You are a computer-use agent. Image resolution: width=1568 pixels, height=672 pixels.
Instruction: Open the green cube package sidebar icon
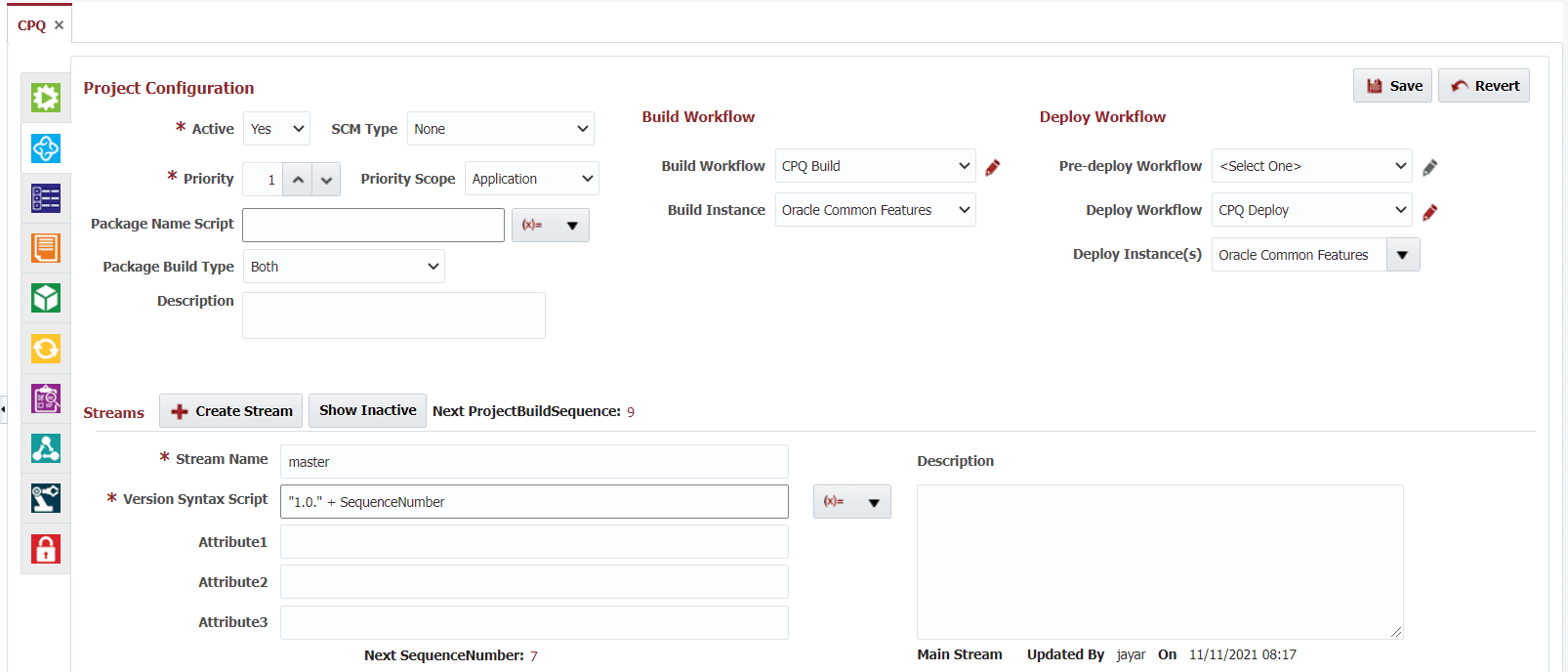46,298
